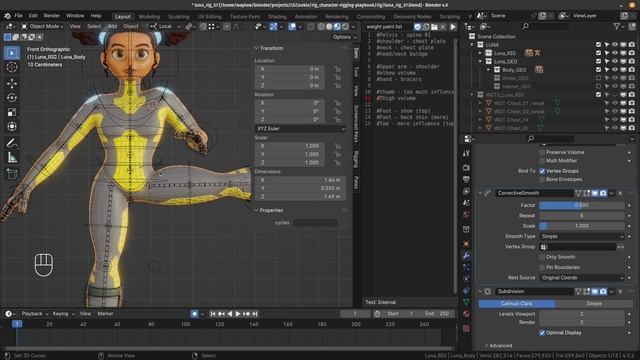Activate the Transform tool
Image resolution: width=640 pixels, height=360 pixels.
pos(12,126)
